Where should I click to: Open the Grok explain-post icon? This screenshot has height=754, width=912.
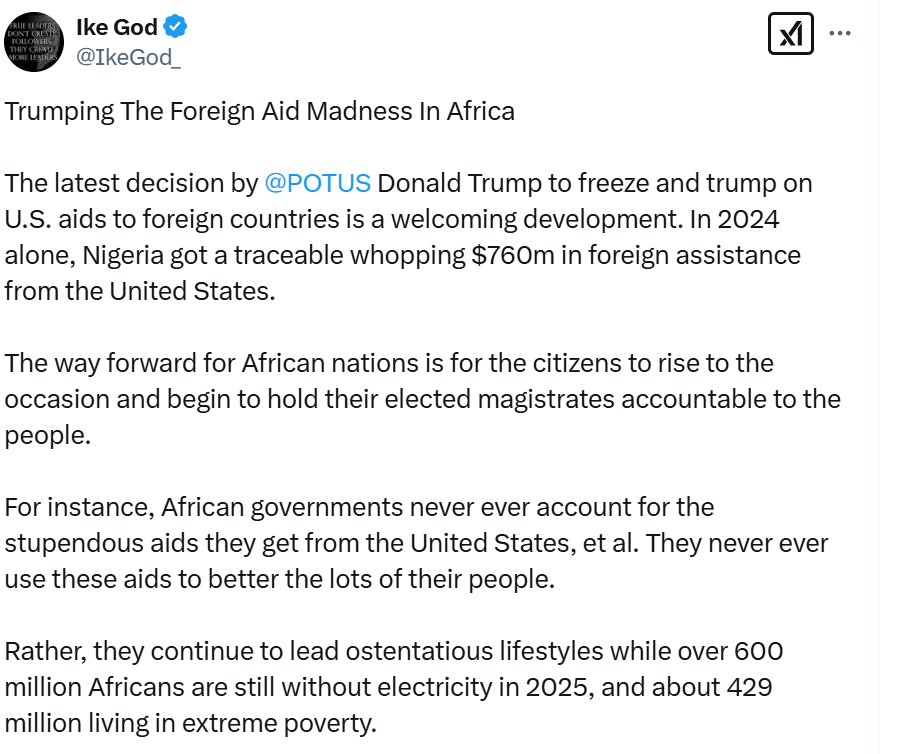pos(790,35)
